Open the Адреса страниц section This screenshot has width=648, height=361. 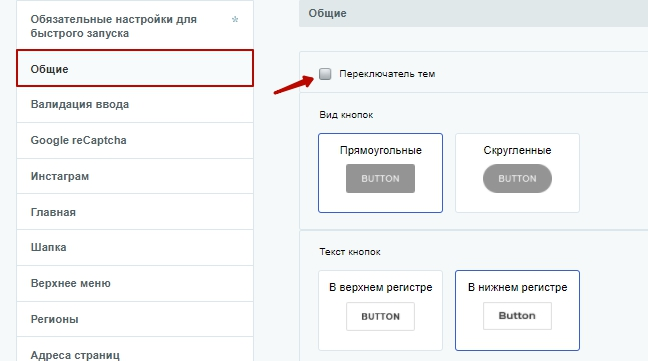(x=135, y=349)
